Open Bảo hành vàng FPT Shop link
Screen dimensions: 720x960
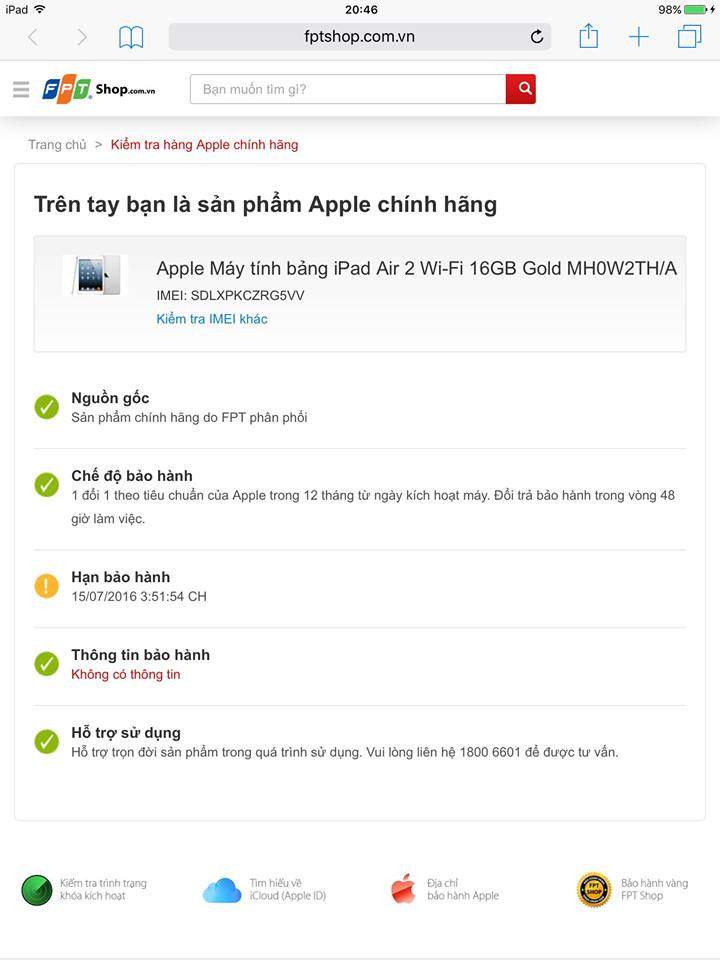[x=632, y=890]
